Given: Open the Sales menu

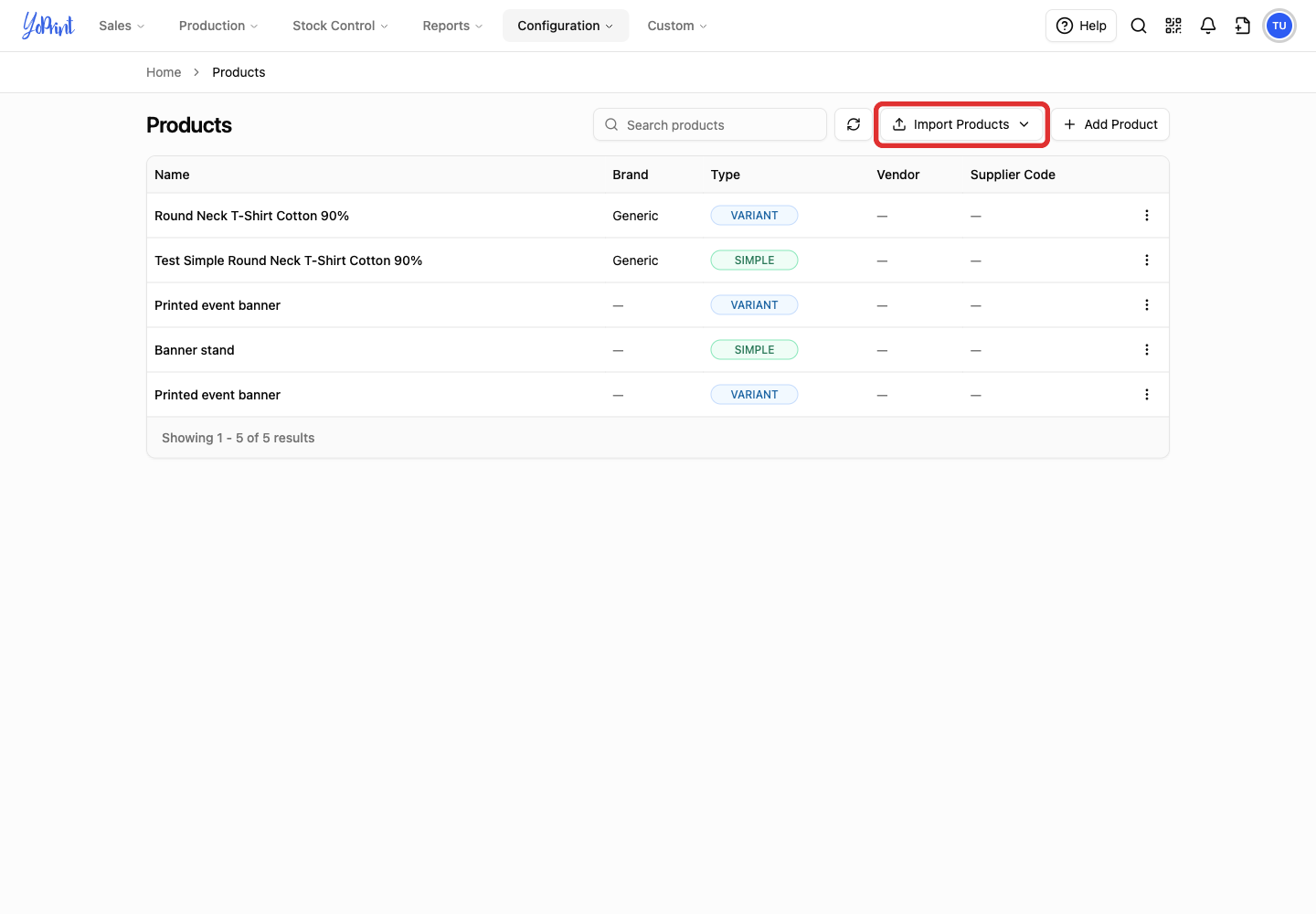Looking at the screenshot, I should tap(122, 26).
